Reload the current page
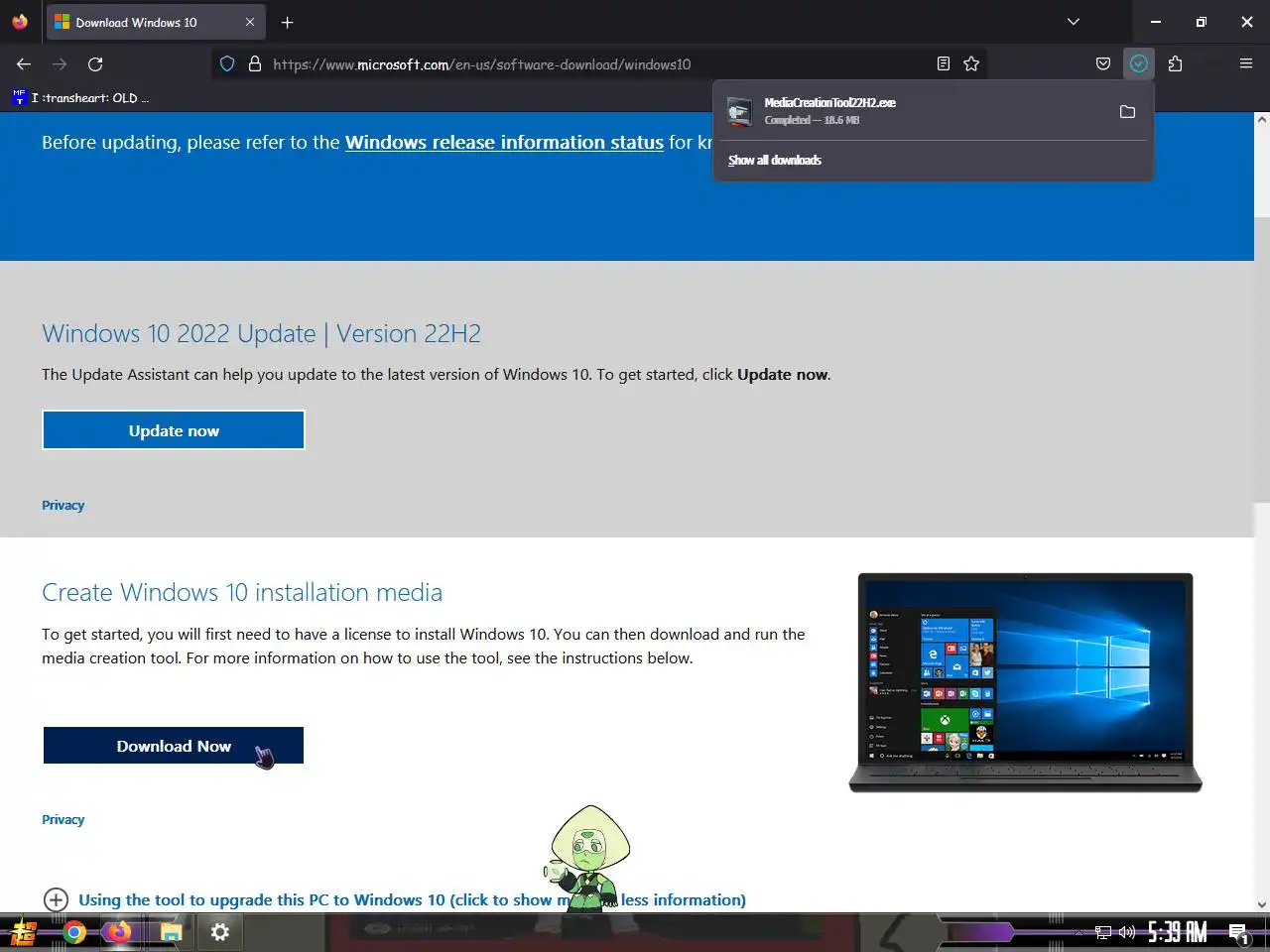Screen dimensions: 1270x952 coord(95,63)
